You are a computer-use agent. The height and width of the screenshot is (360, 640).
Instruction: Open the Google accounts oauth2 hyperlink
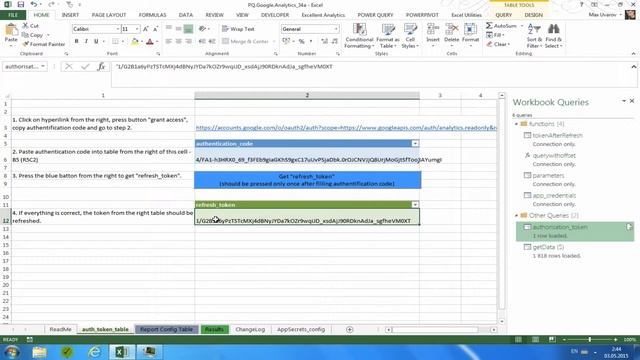point(346,128)
